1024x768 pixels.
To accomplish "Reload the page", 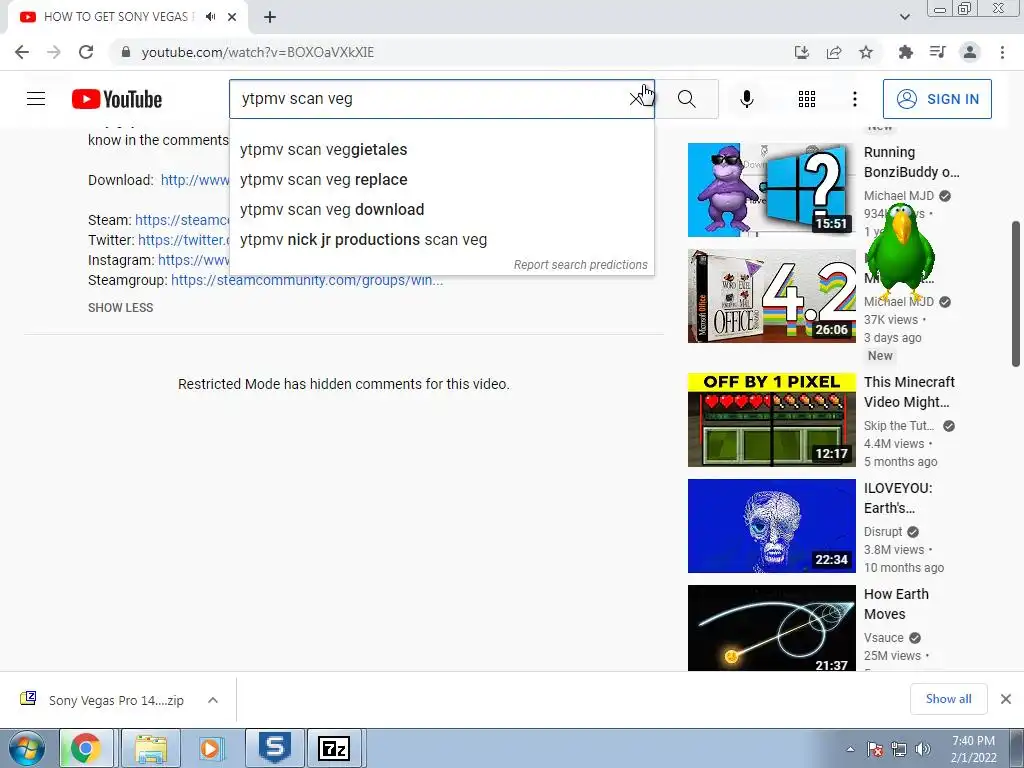I will pyautogui.click(x=86, y=52).
